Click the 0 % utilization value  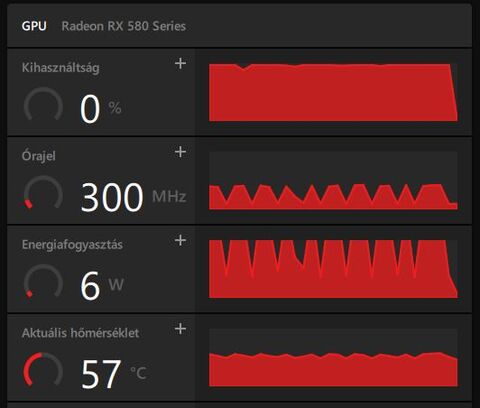pos(100,108)
